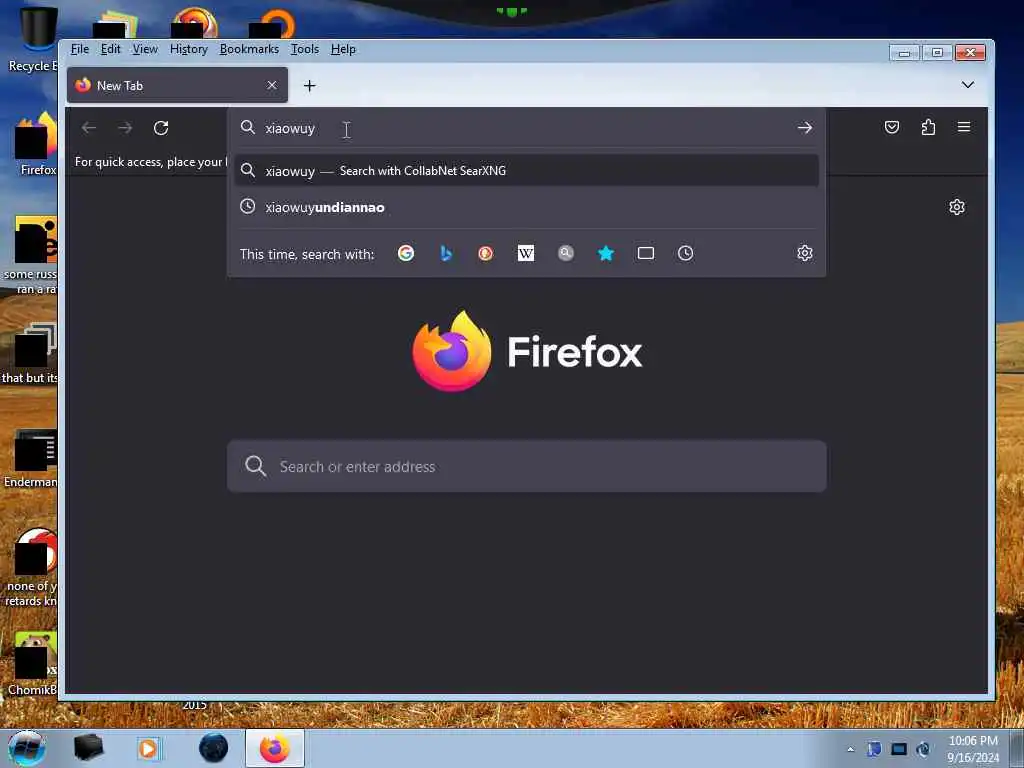Personalize new tab with the gear icon
The height and width of the screenshot is (768, 1024).
957,207
